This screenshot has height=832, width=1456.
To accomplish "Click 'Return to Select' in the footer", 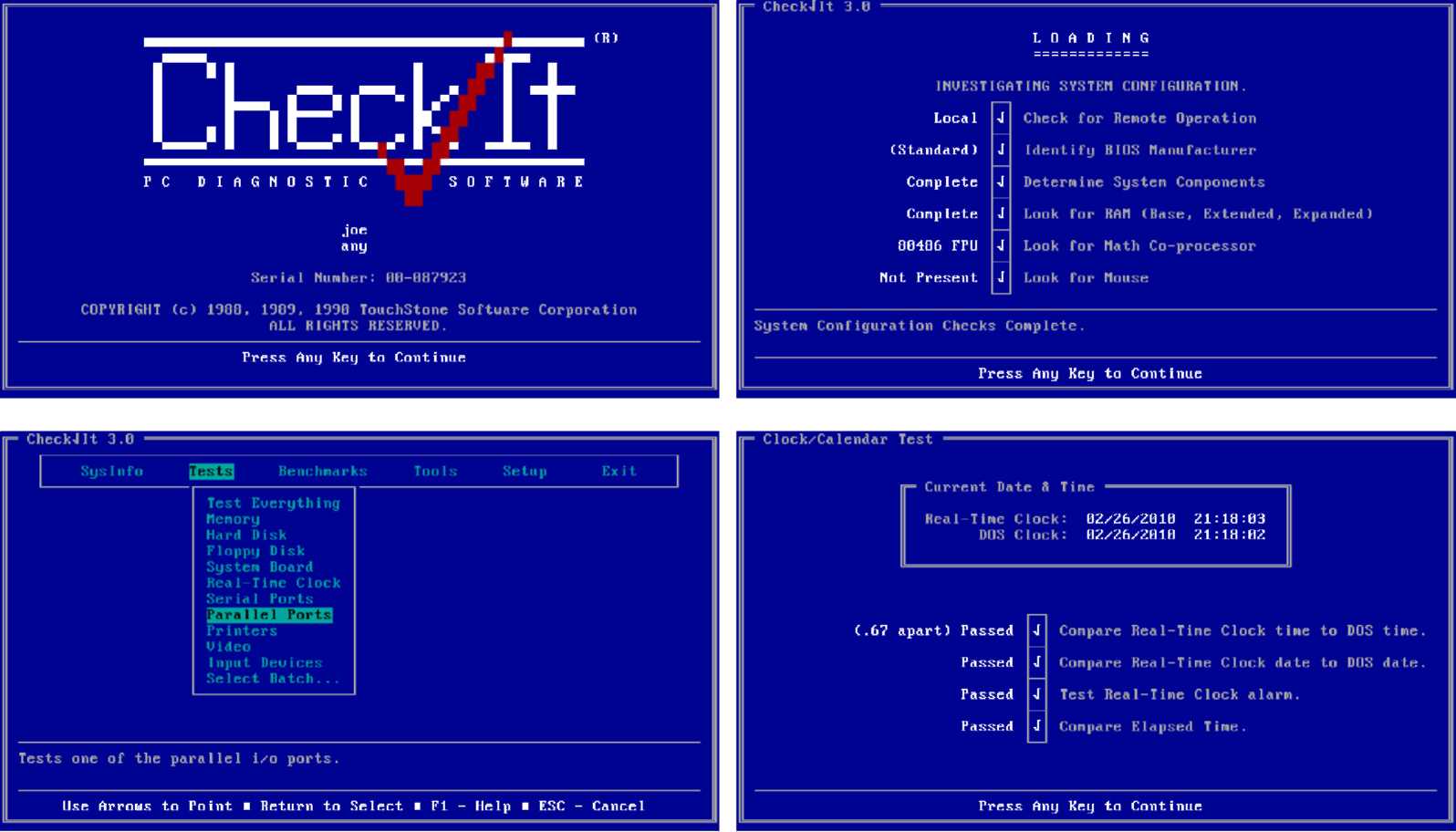I will (x=331, y=806).
